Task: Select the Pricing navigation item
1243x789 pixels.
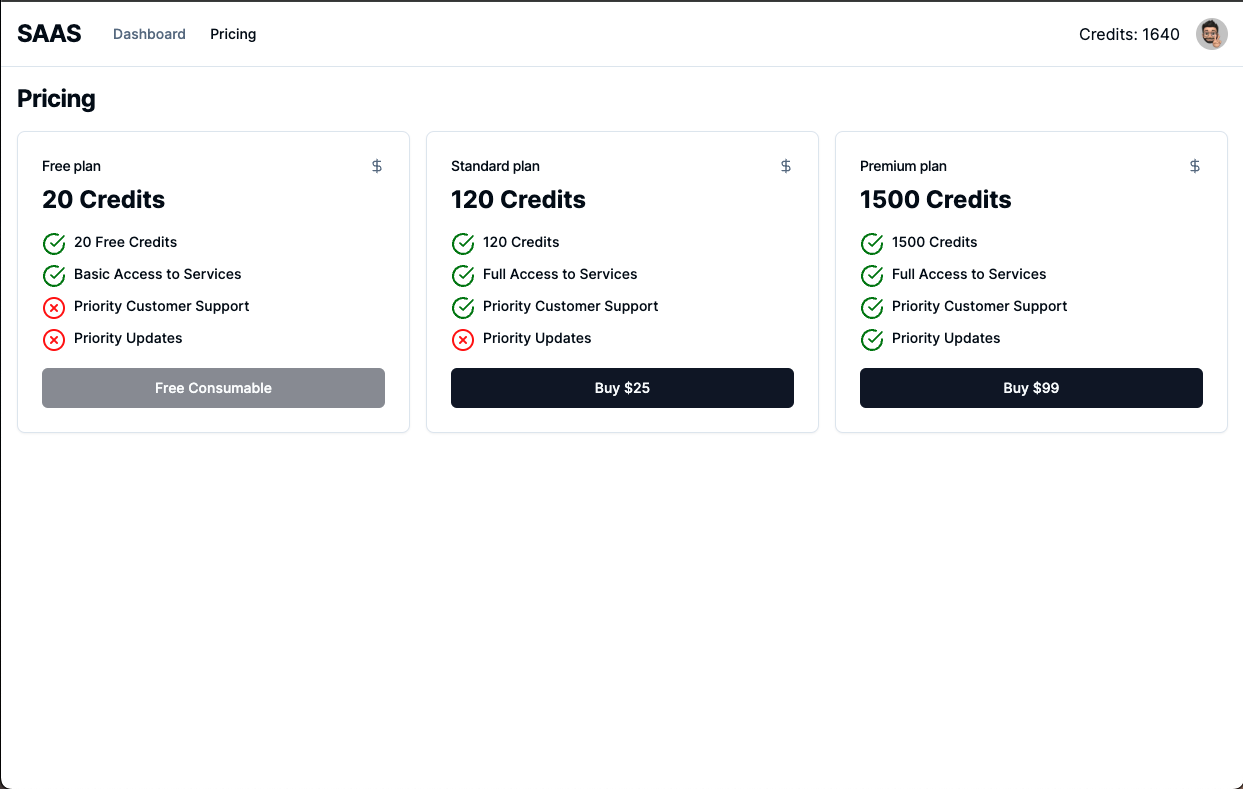Action: point(233,33)
